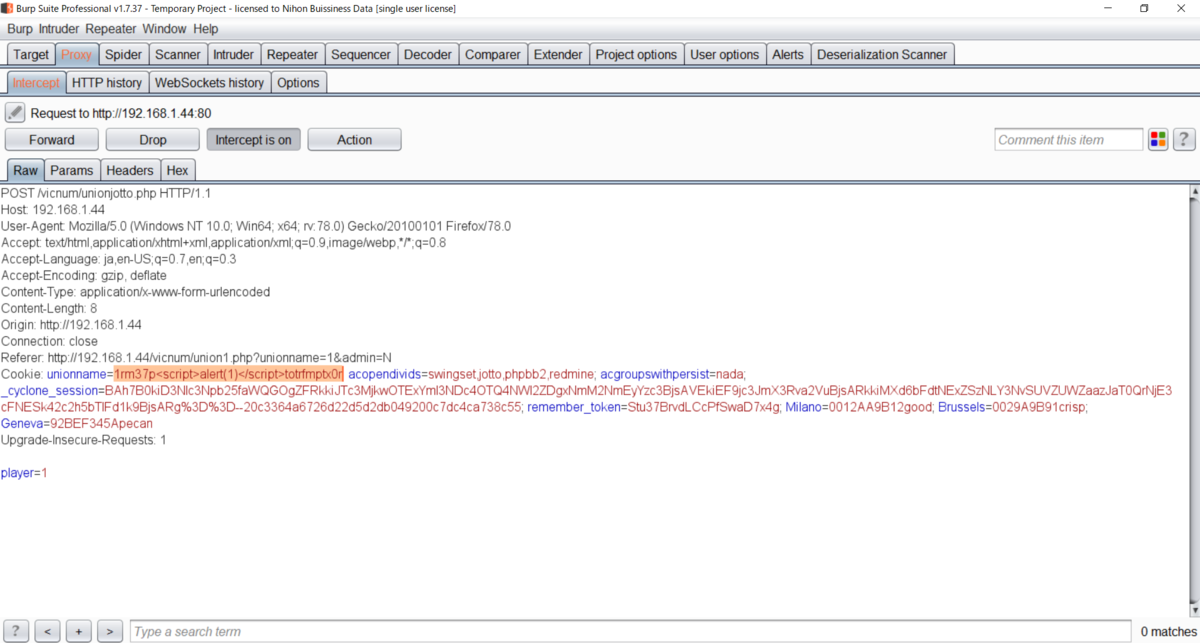Open the WebSockets history sub-tab

click(x=210, y=82)
